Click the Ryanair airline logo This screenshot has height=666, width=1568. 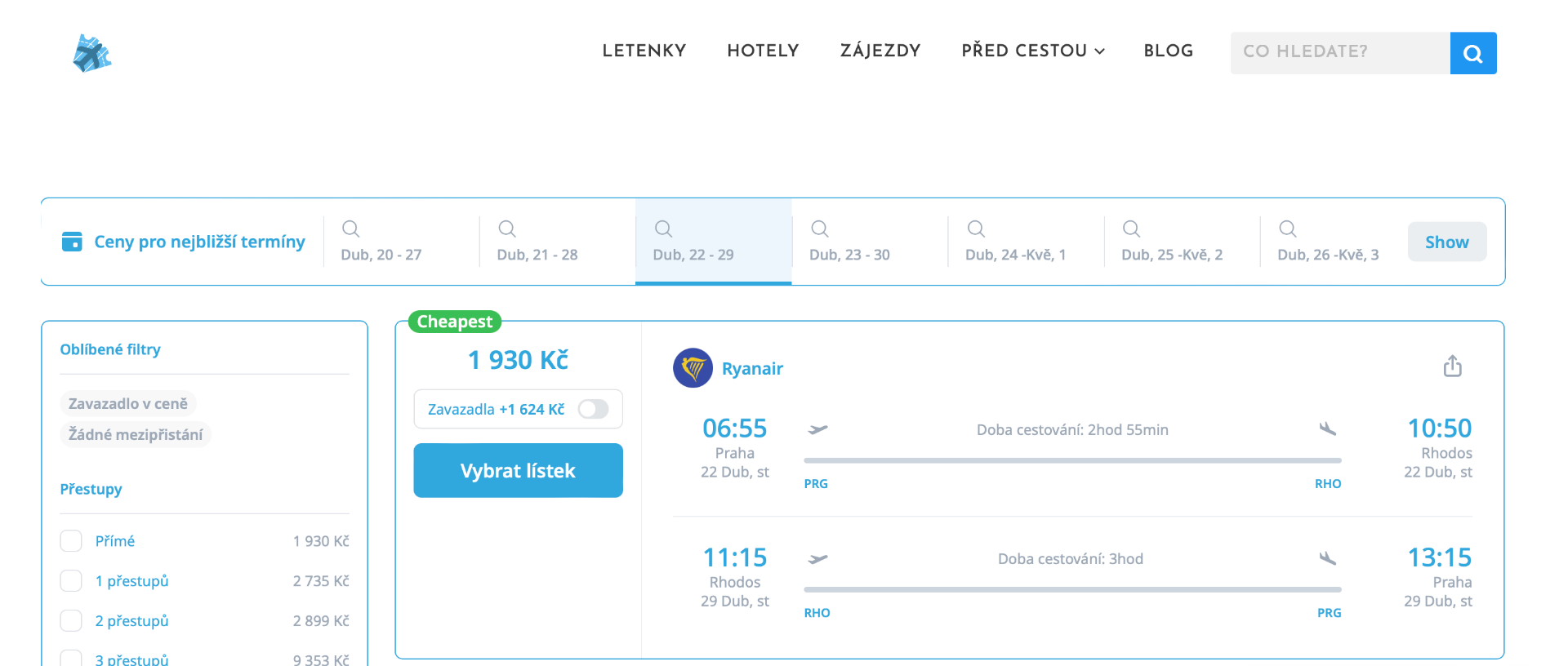click(693, 368)
